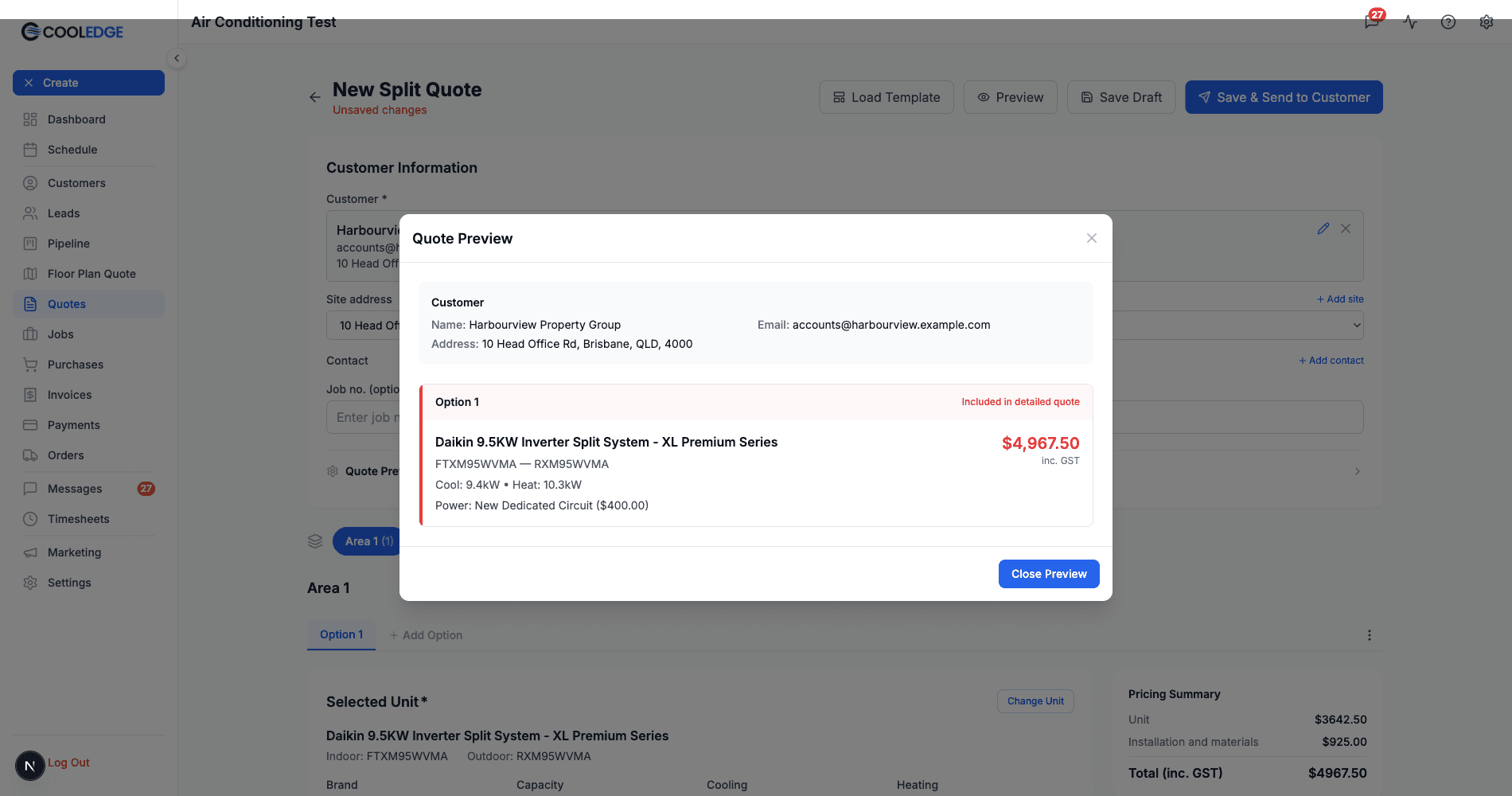Image resolution: width=1512 pixels, height=796 pixels.
Task: Open the activity pulse icon in top bar
Action: (1410, 22)
